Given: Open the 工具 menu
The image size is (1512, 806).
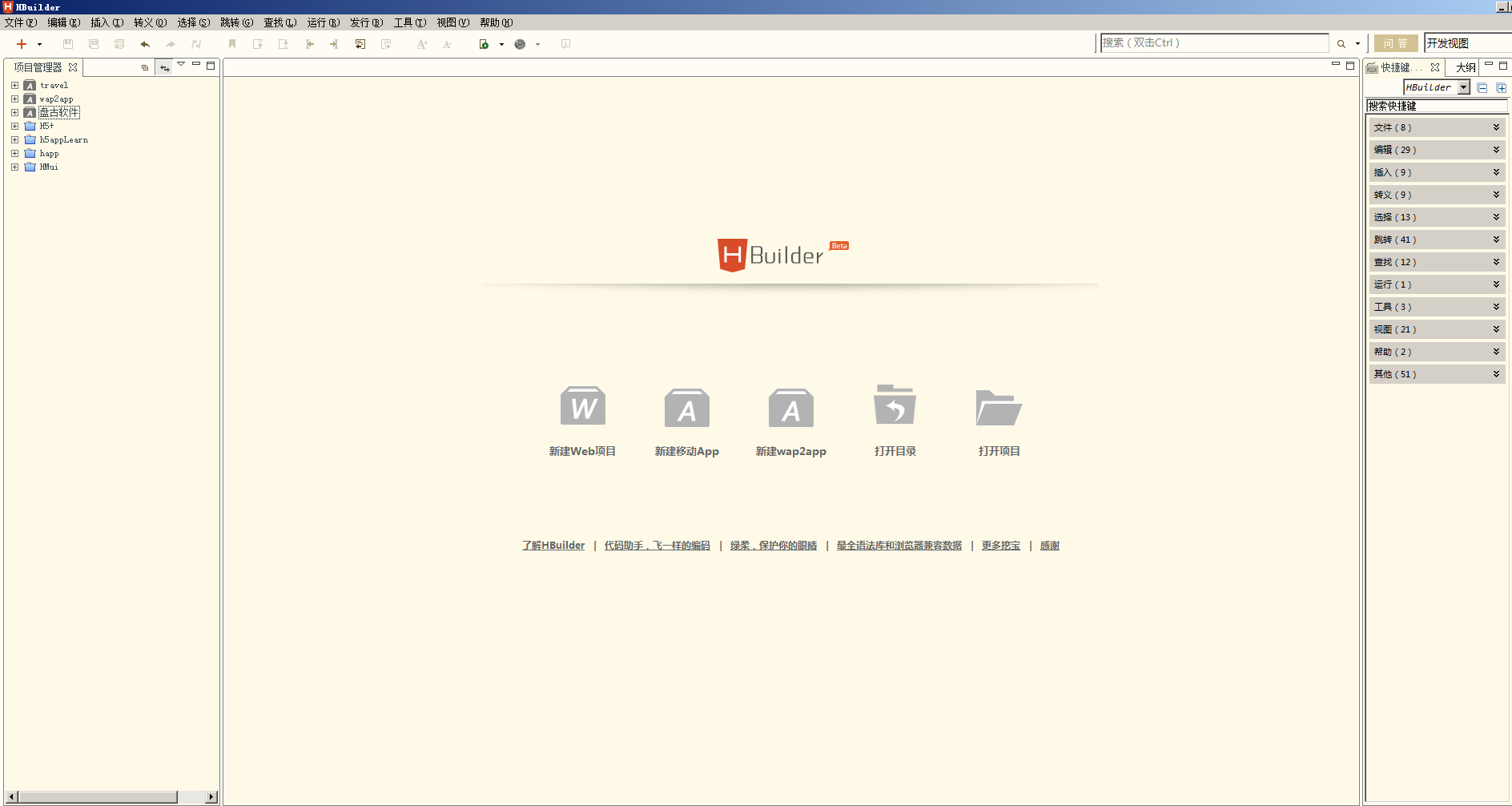Looking at the screenshot, I should [410, 22].
